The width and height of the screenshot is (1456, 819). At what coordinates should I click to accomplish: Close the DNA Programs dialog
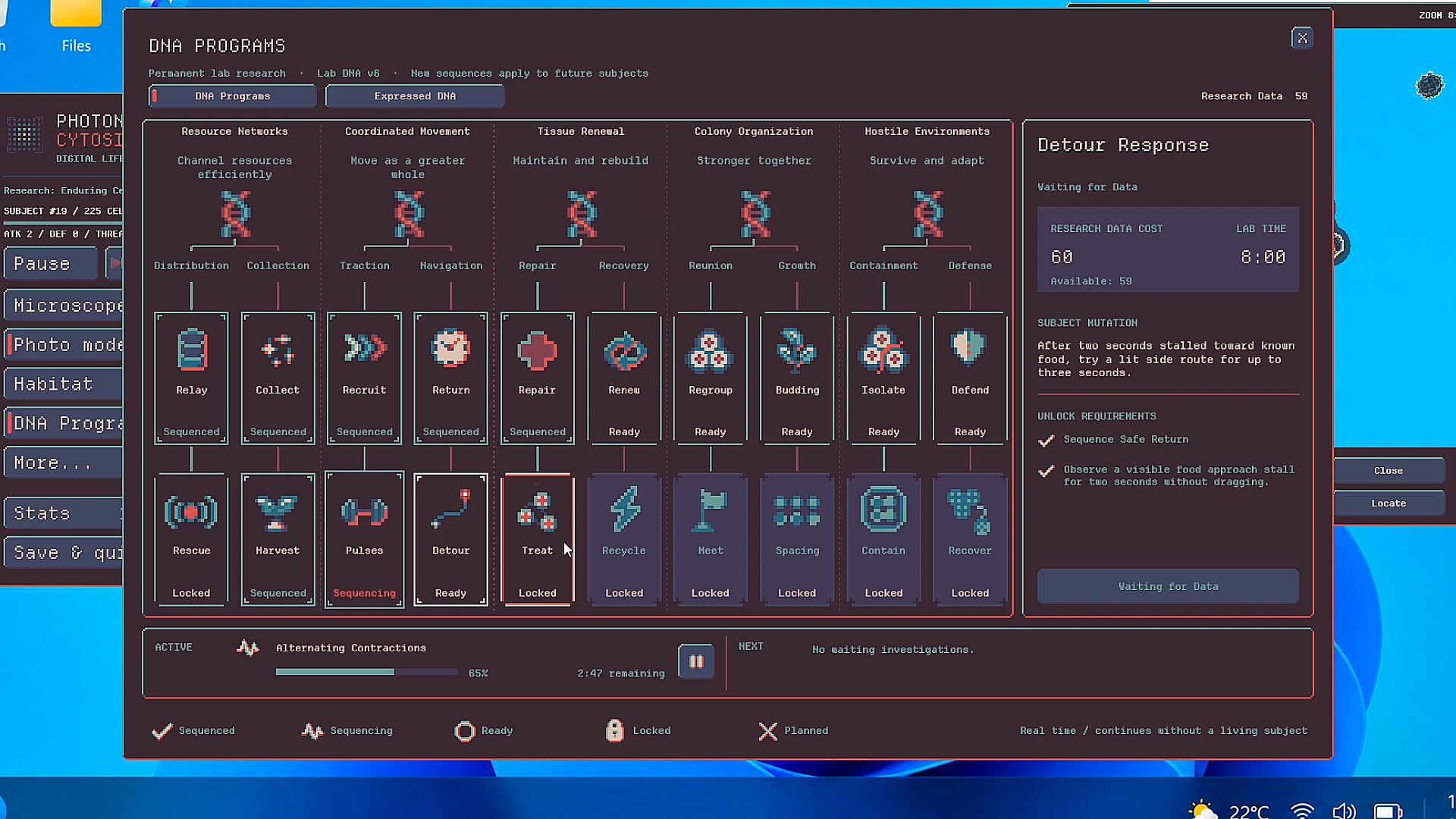coord(1302,38)
